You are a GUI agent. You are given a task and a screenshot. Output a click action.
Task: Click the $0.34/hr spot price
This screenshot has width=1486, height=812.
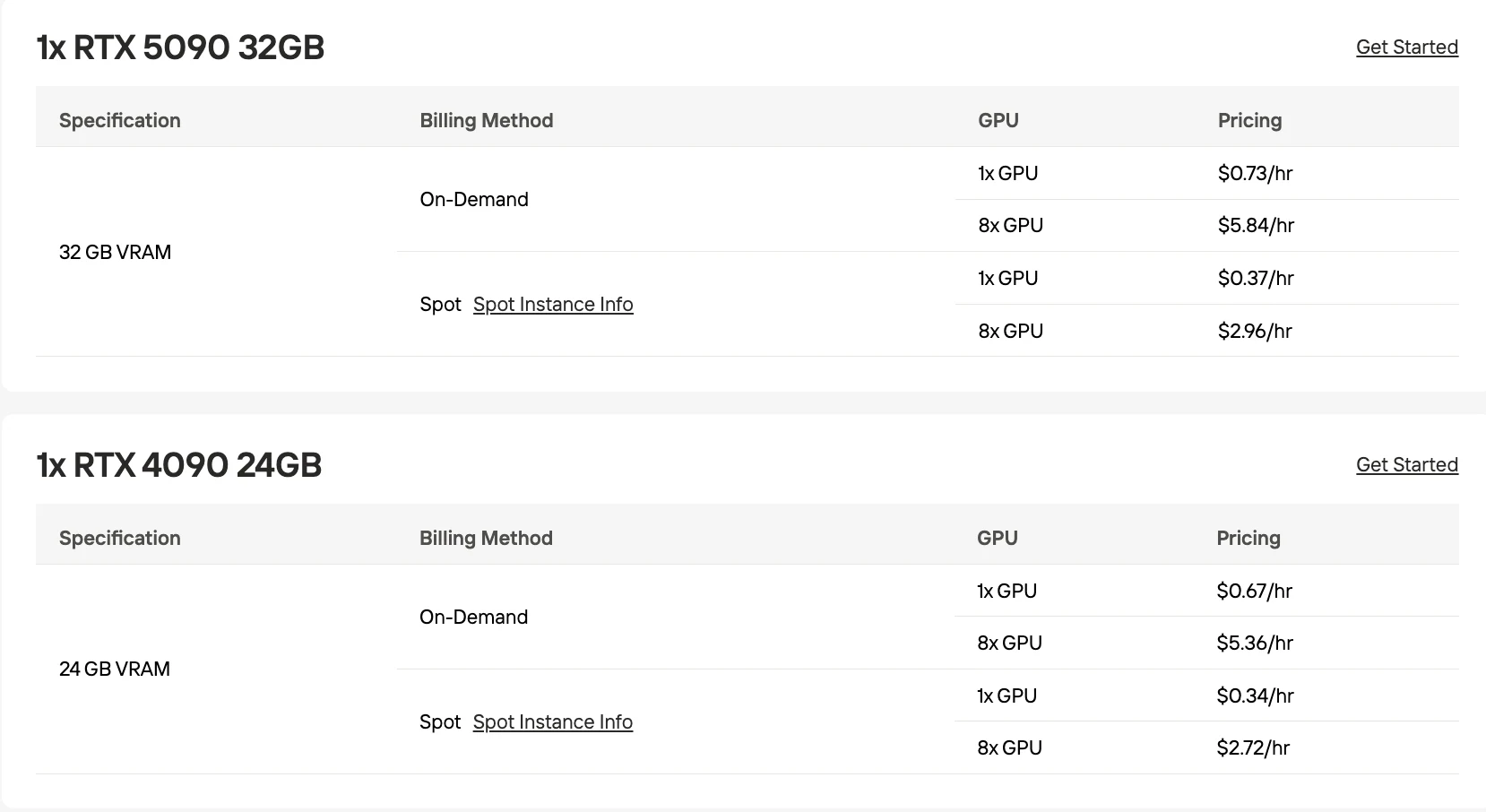coord(1255,695)
